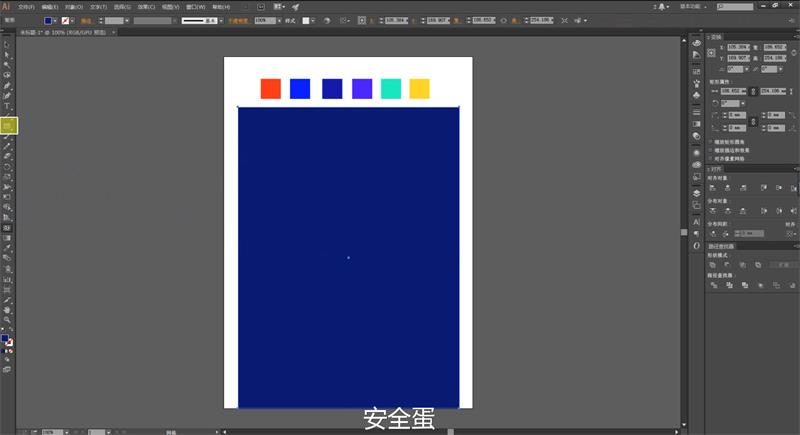Click the opacity 100% field in control bar
The image size is (800, 435).
tap(265, 21)
